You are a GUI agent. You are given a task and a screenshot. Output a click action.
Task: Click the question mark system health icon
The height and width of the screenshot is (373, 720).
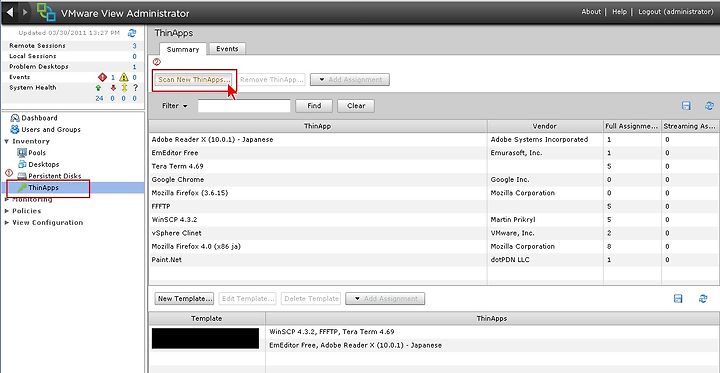point(135,88)
